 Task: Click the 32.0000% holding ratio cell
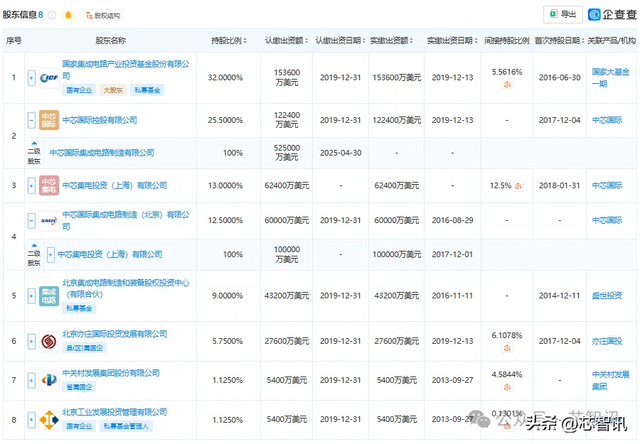click(x=225, y=78)
